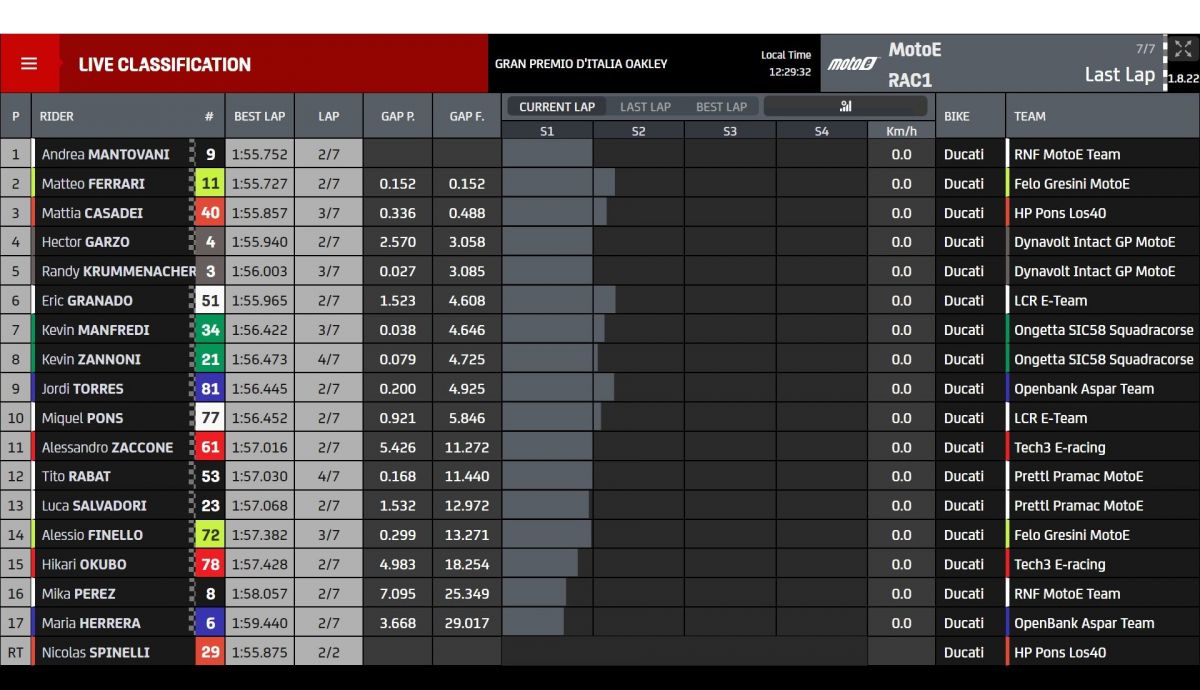1200x690 pixels.
Task: Select rider Mika PEREZ
Action: click(x=78, y=593)
